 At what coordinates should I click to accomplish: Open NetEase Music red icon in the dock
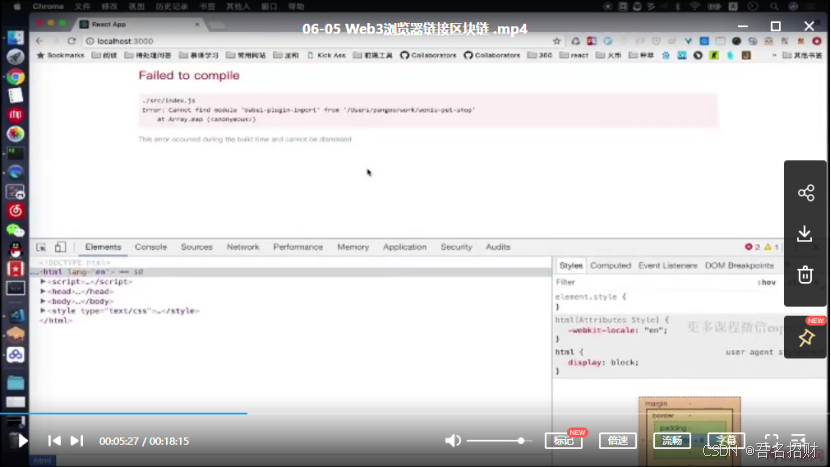click(x=15, y=211)
